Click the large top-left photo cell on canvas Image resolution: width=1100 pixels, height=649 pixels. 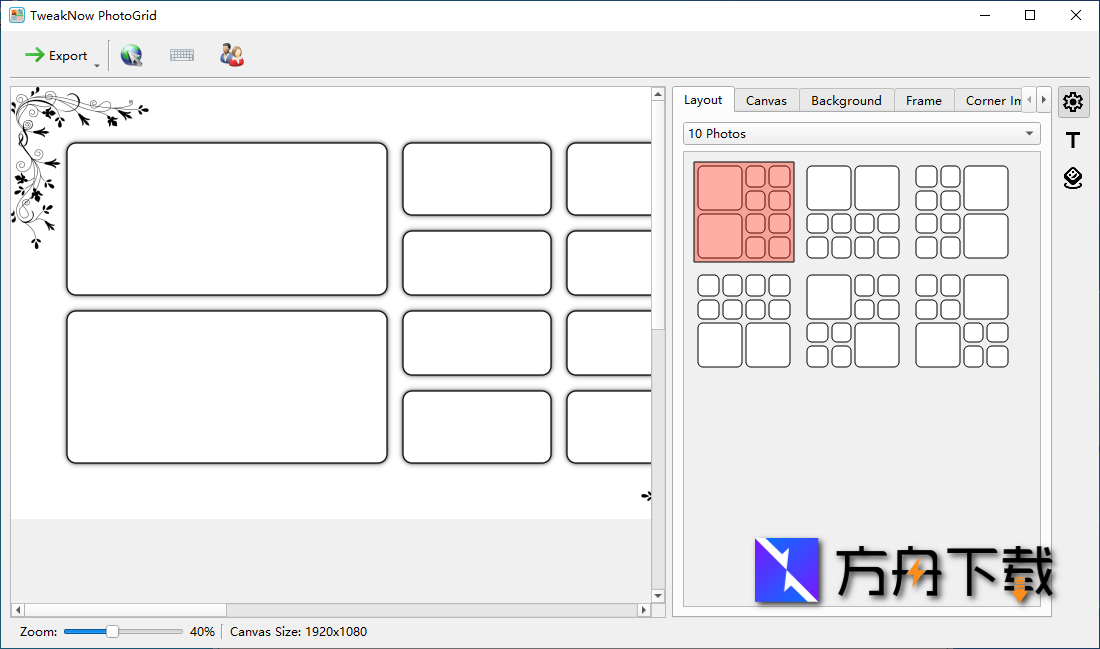tap(227, 219)
